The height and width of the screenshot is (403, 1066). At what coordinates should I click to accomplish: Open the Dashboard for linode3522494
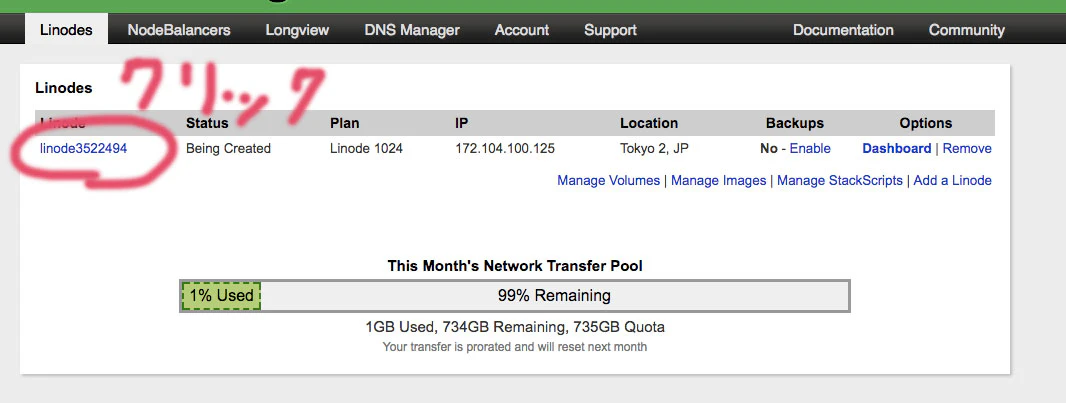[x=897, y=148]
